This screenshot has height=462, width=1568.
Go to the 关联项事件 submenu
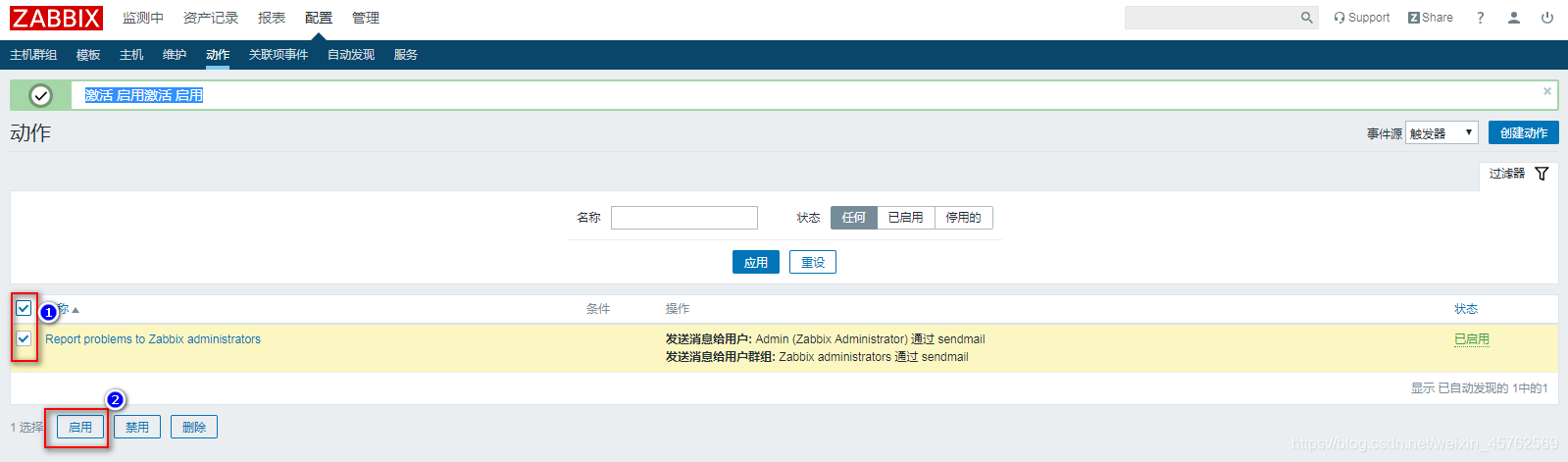tap(278, 55)
